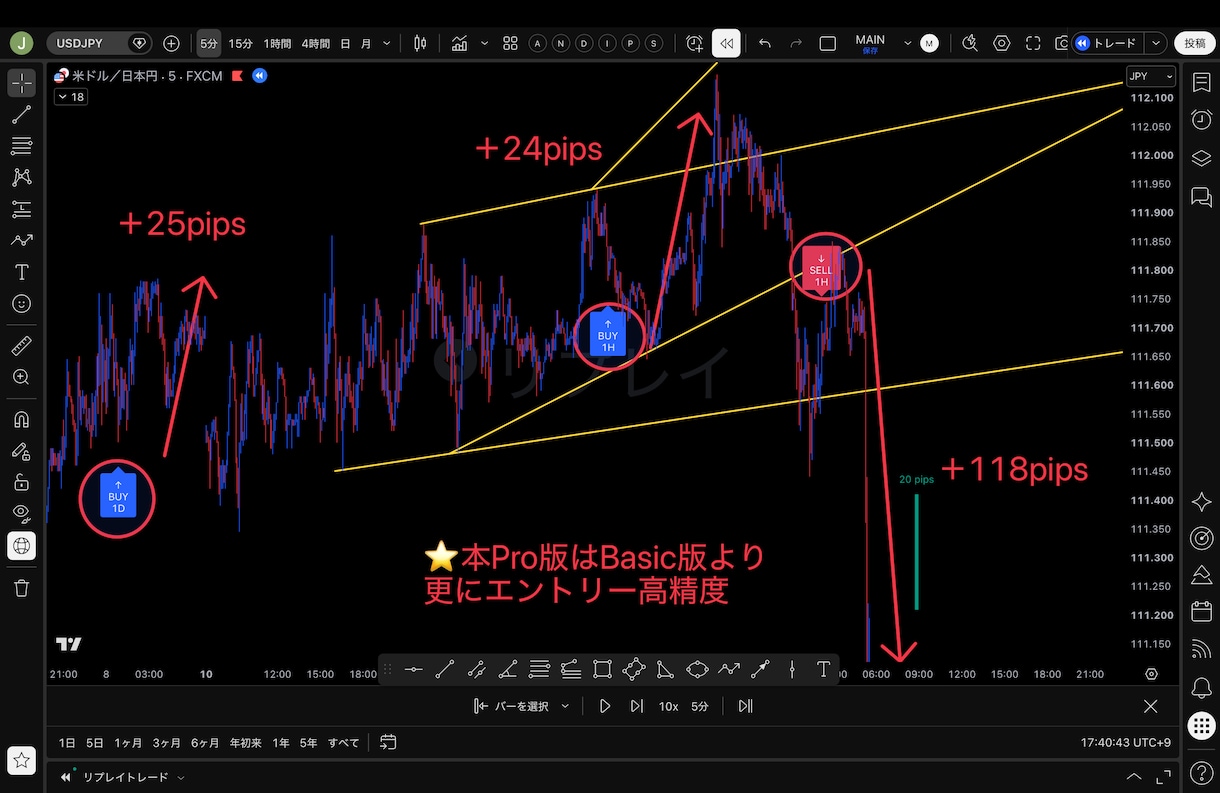Open the quick search icon
The image size is (1220, 793).
(970, 43)
